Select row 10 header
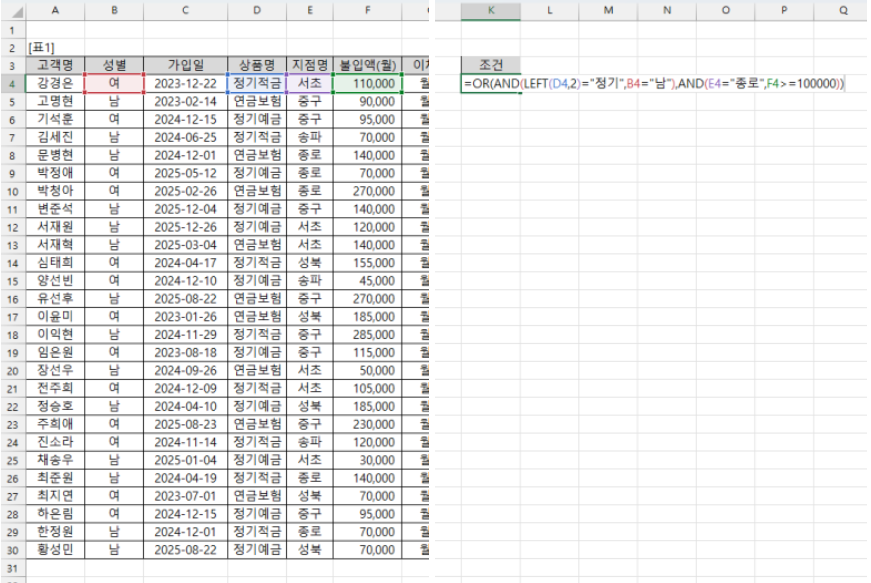The image size is (871, 583). pos(12,192)
